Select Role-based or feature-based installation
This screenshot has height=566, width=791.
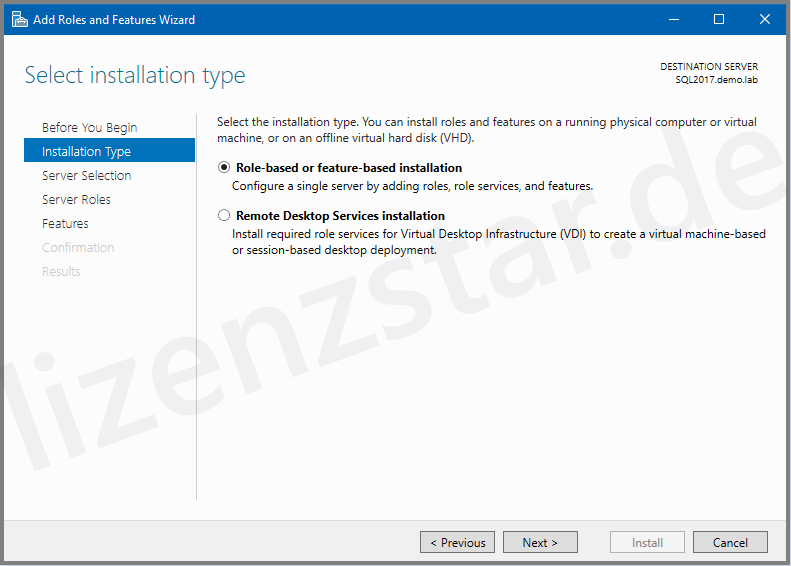[x=224, y=168]
